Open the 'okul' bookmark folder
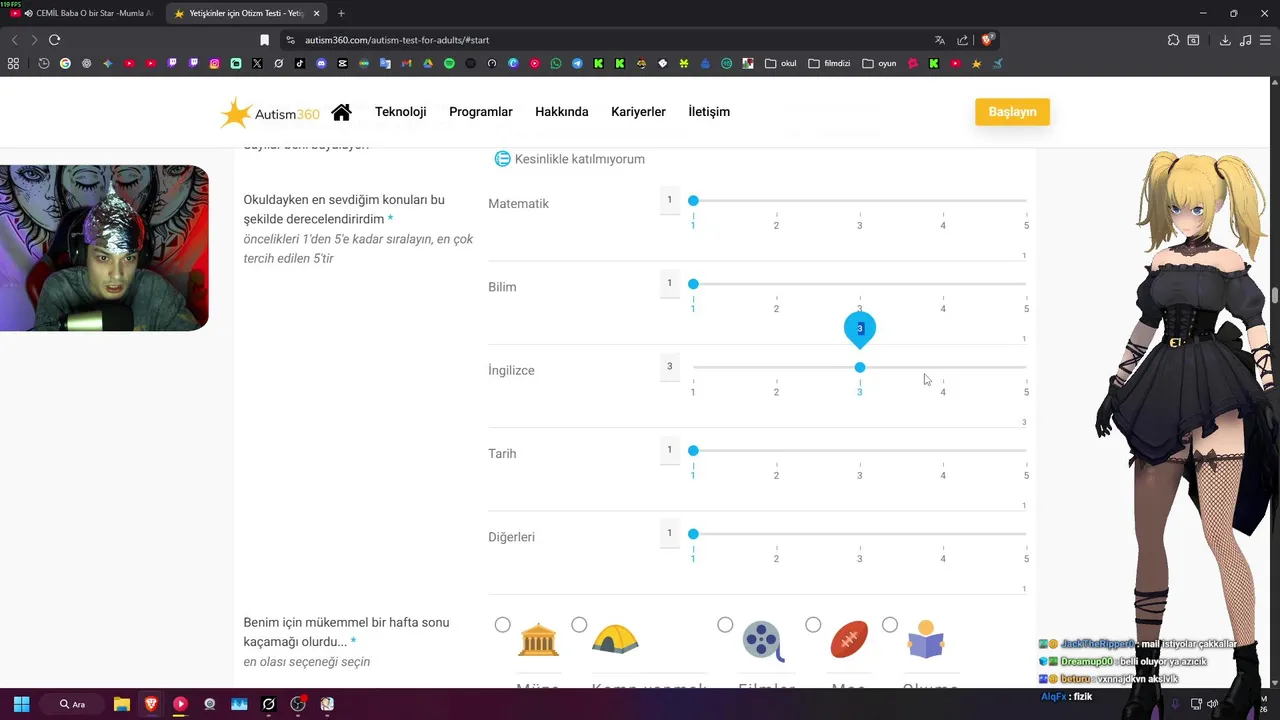 [781, 63]
